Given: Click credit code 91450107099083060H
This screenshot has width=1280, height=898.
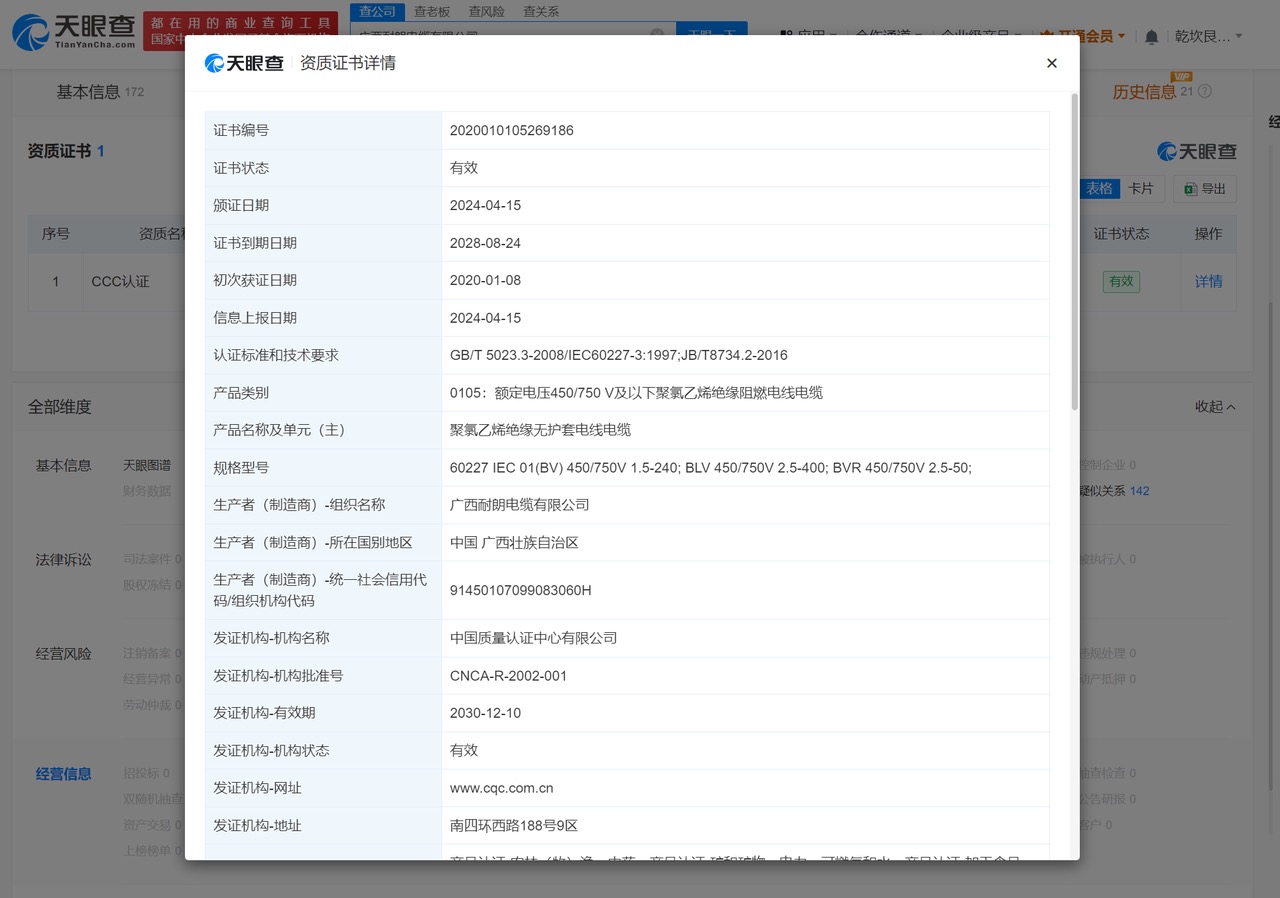Looking at the screenshot, I should tap(520, 590).
